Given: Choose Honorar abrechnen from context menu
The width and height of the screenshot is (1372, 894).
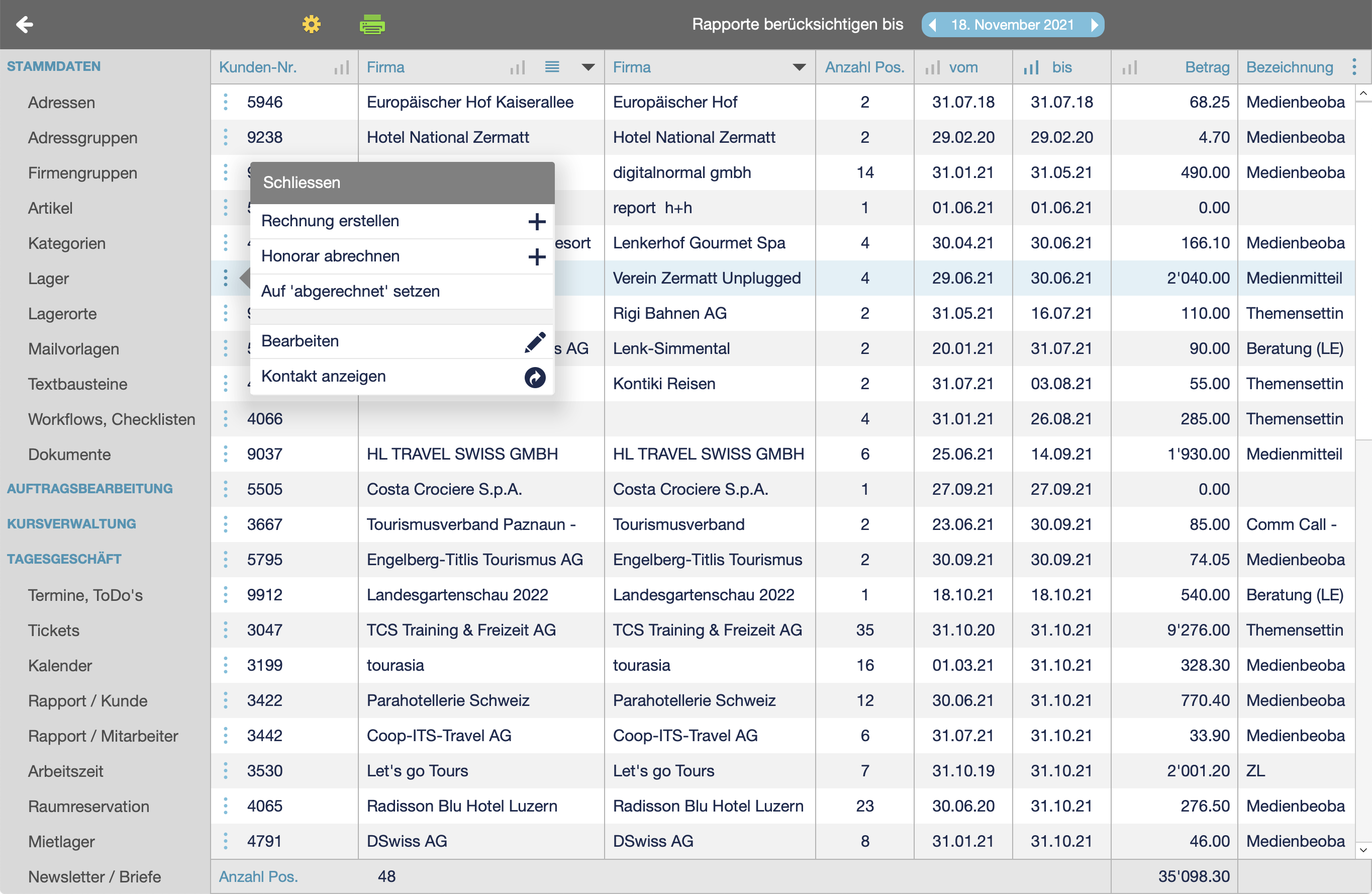Looking at the screenshot, I should pos(403,256).
